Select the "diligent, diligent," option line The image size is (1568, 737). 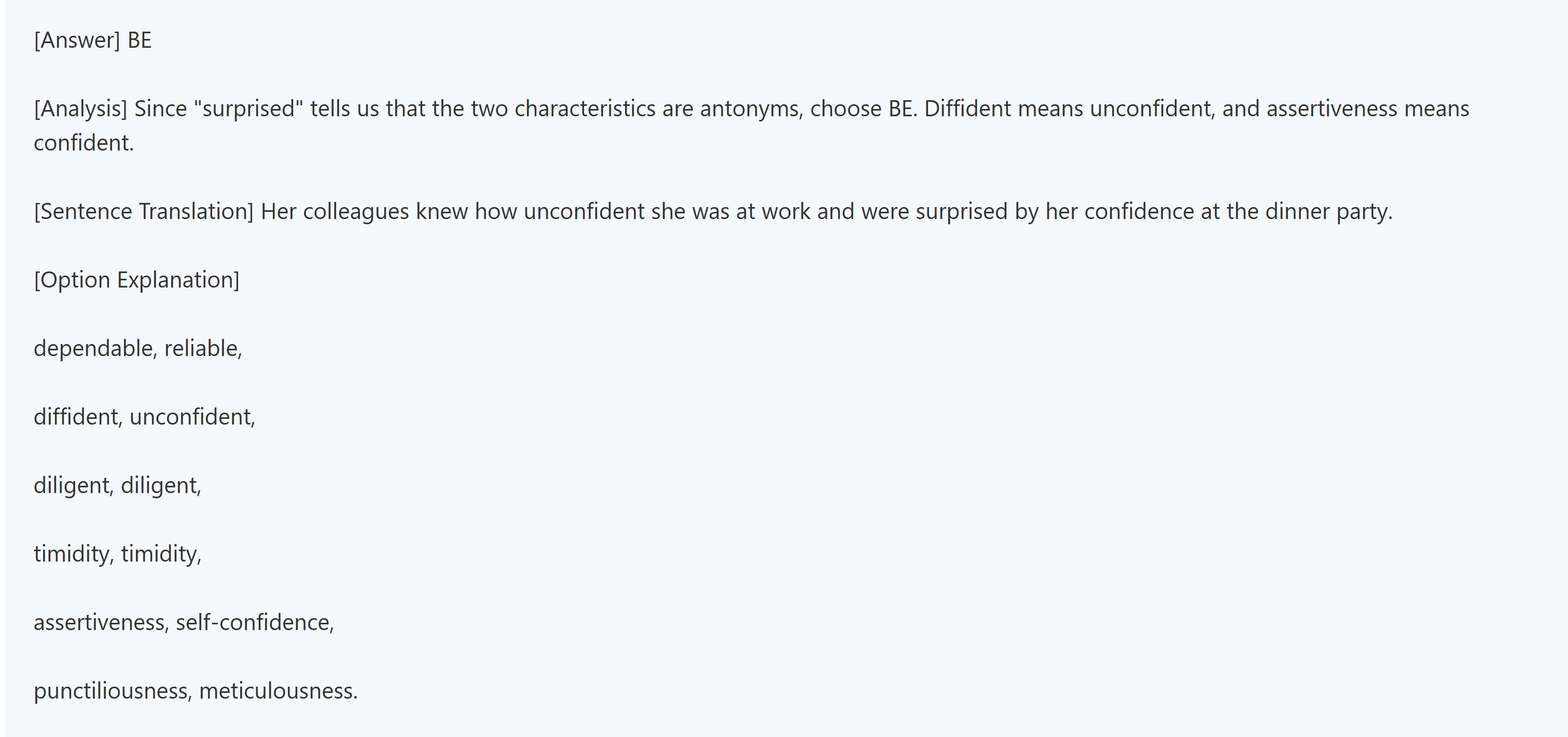117,485
